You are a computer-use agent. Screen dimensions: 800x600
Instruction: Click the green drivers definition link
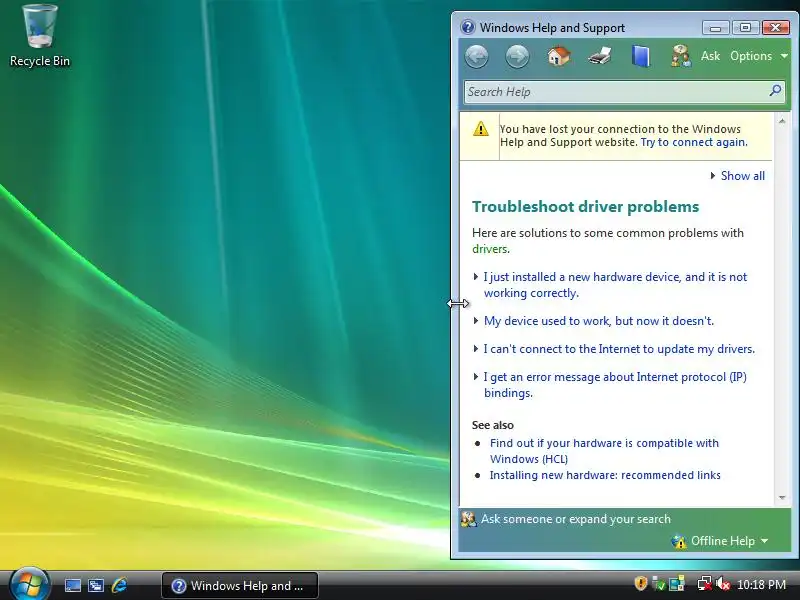pyautogui.click(x=489, y=249)
